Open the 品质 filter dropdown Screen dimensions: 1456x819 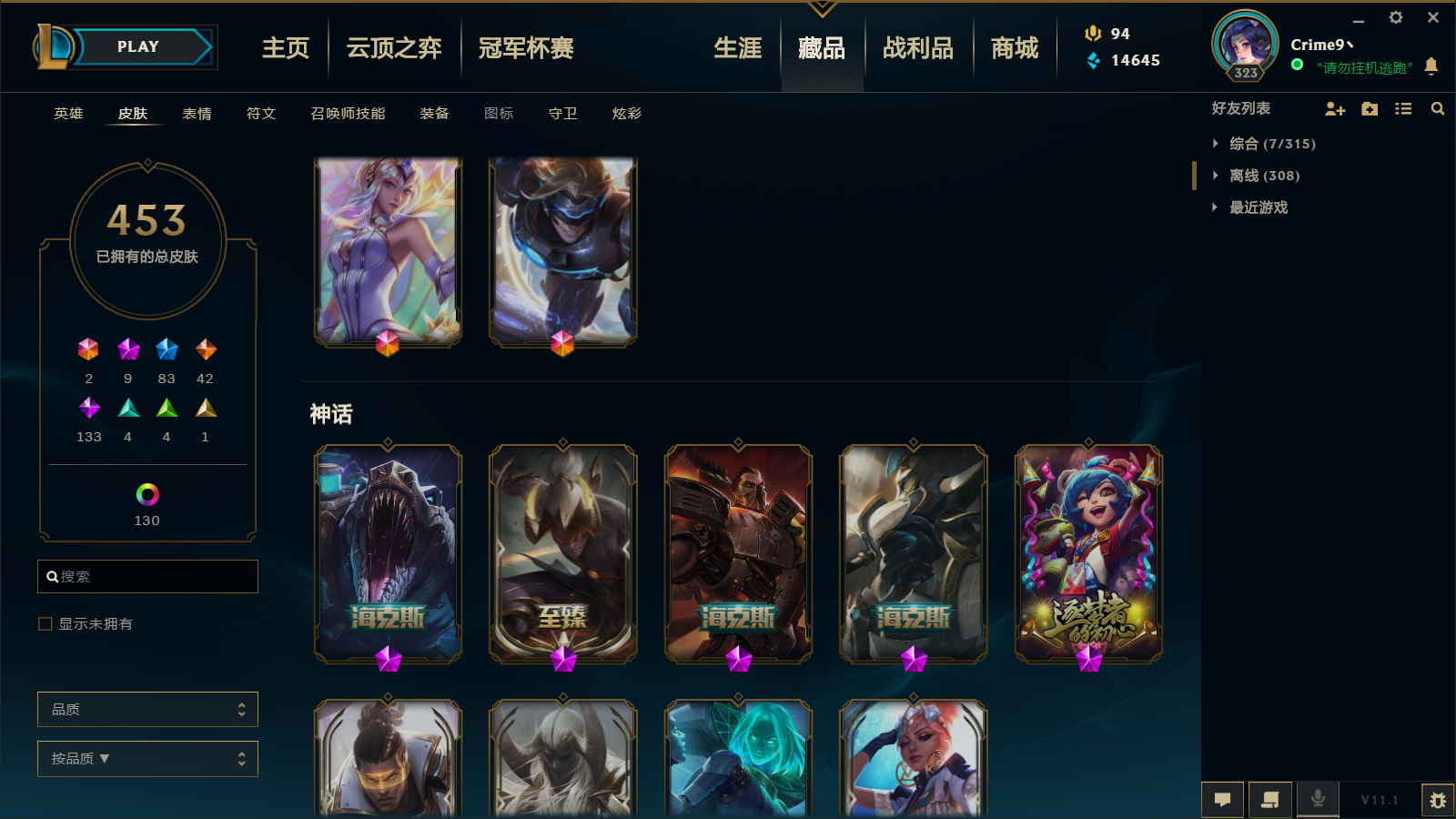tap(147, 710)
